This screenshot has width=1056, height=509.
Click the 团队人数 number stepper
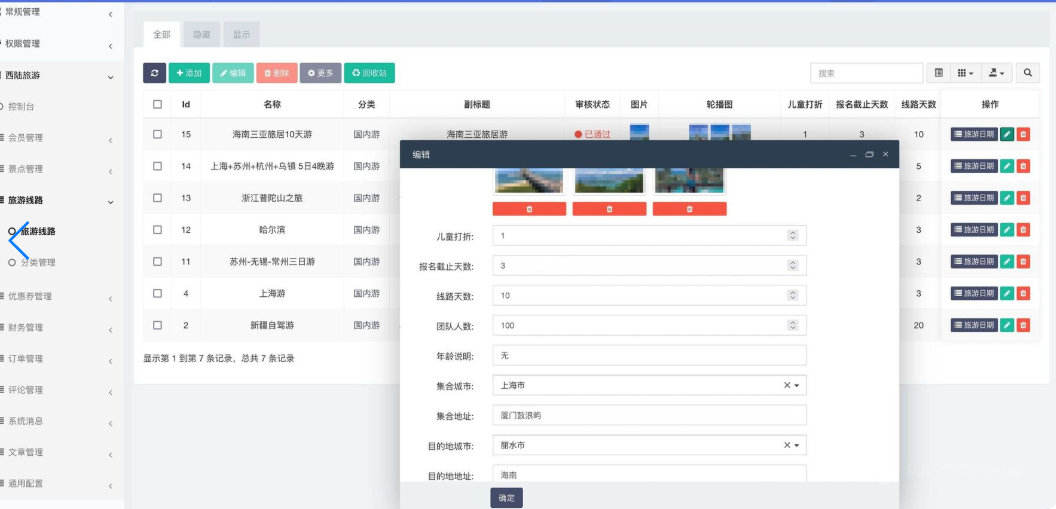click(x=793, y=325)
